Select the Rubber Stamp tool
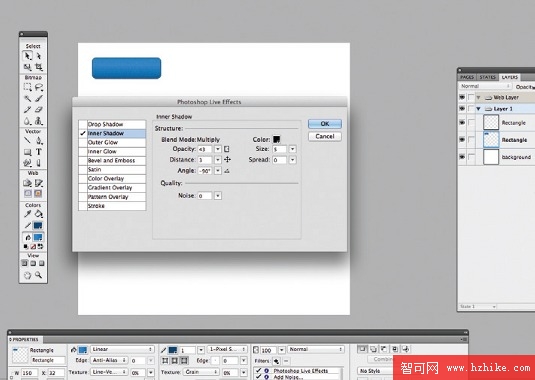This screenshot has width=535, height=380. [39, 121]
